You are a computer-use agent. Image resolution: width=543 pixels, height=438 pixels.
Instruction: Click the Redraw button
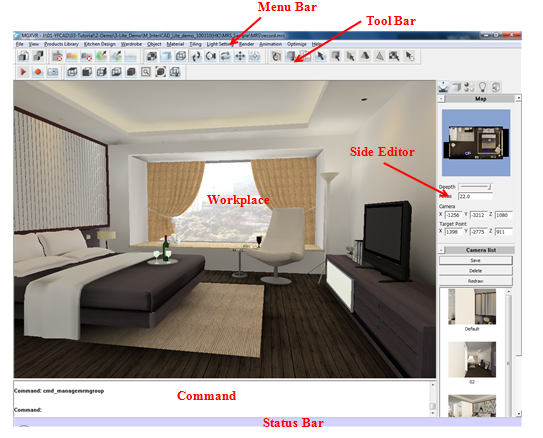pos(475,281)
